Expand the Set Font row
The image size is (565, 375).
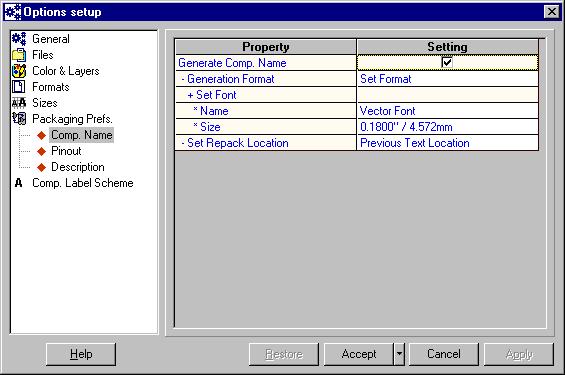[x=190, y=95]
